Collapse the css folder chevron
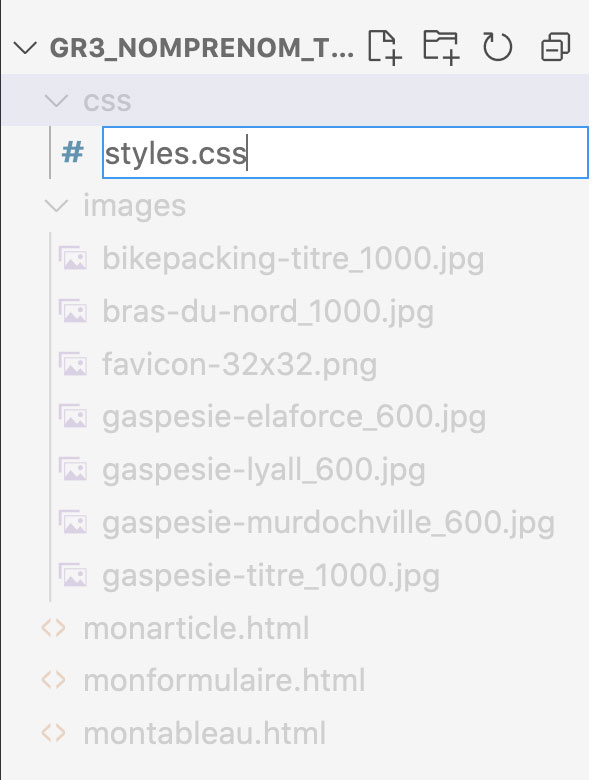 pos(55,101)
